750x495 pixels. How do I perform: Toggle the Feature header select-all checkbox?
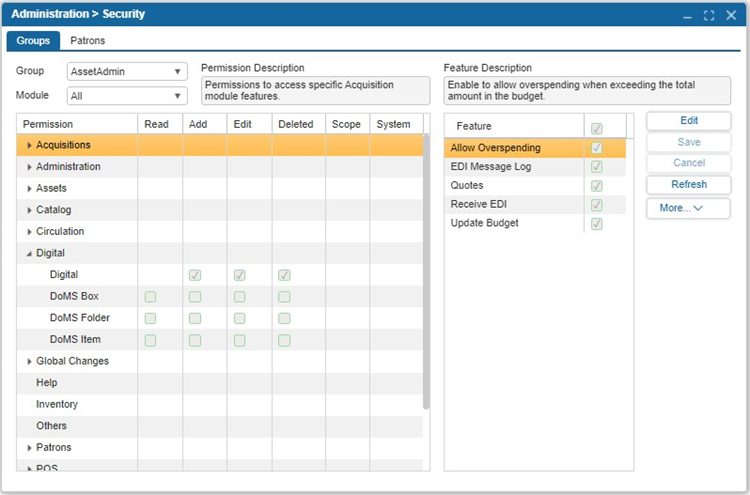596,128
